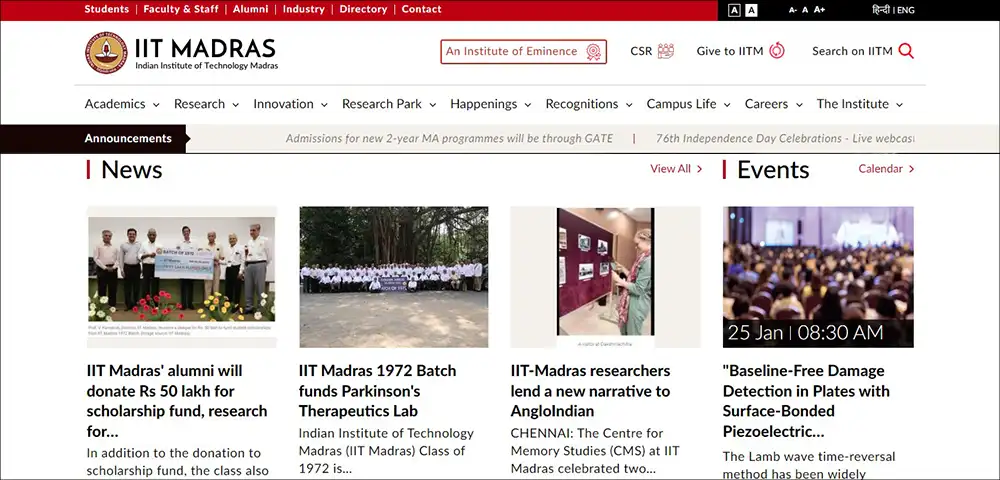Expand The Institute menu
The width and height of the screenshot is (1000, 480).
860,104
